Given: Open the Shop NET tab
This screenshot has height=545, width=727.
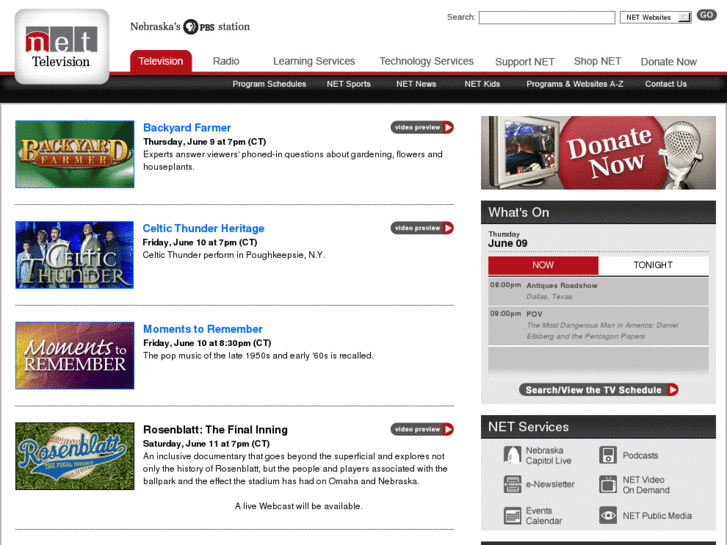Looking at the screenshot, I should 597,61.
